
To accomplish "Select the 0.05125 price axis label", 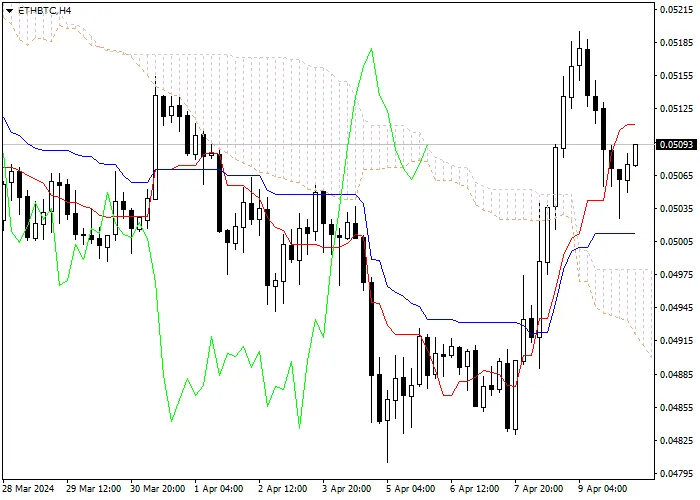I will (677, 109).
